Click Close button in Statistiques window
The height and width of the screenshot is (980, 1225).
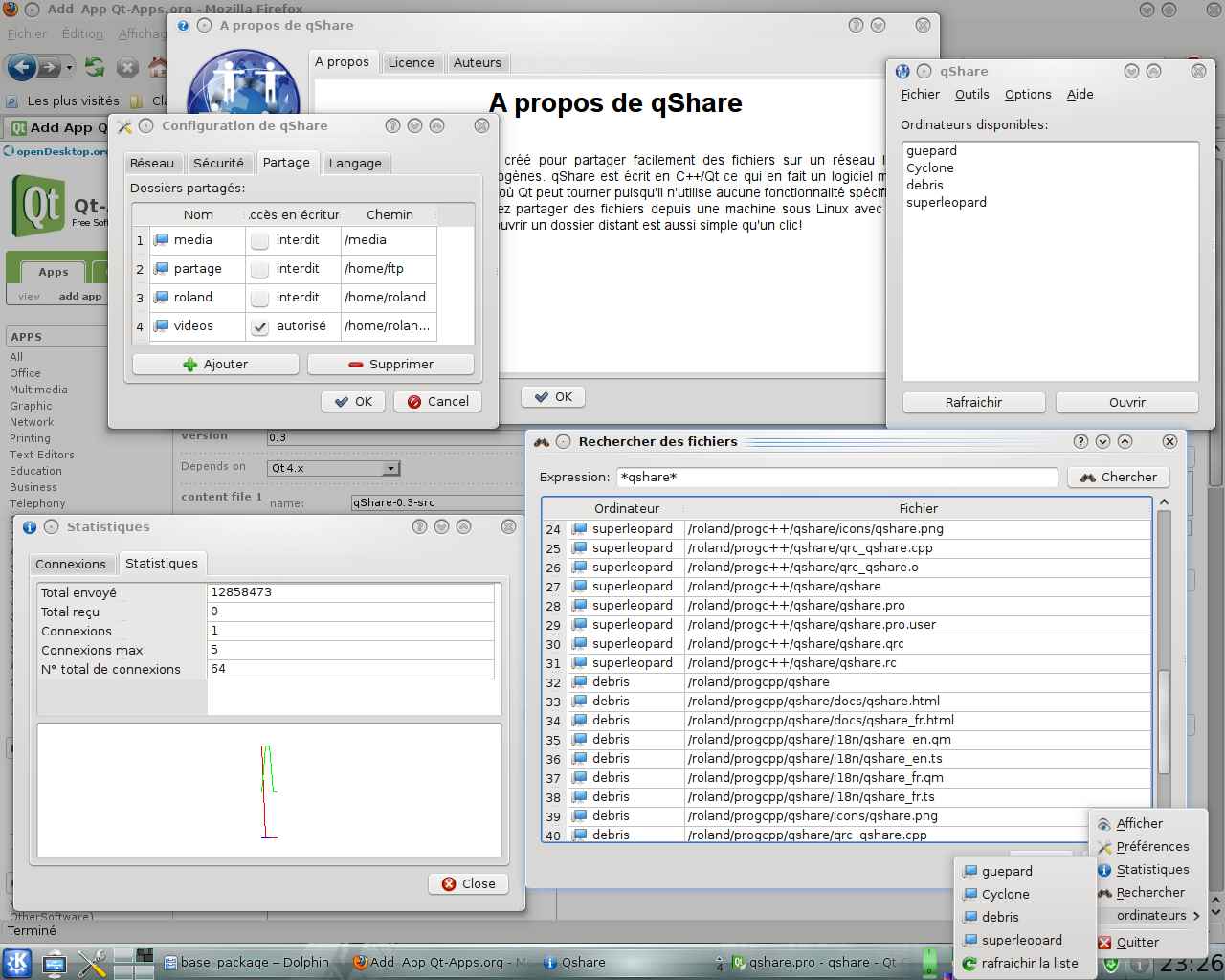(x=469, y=883)
